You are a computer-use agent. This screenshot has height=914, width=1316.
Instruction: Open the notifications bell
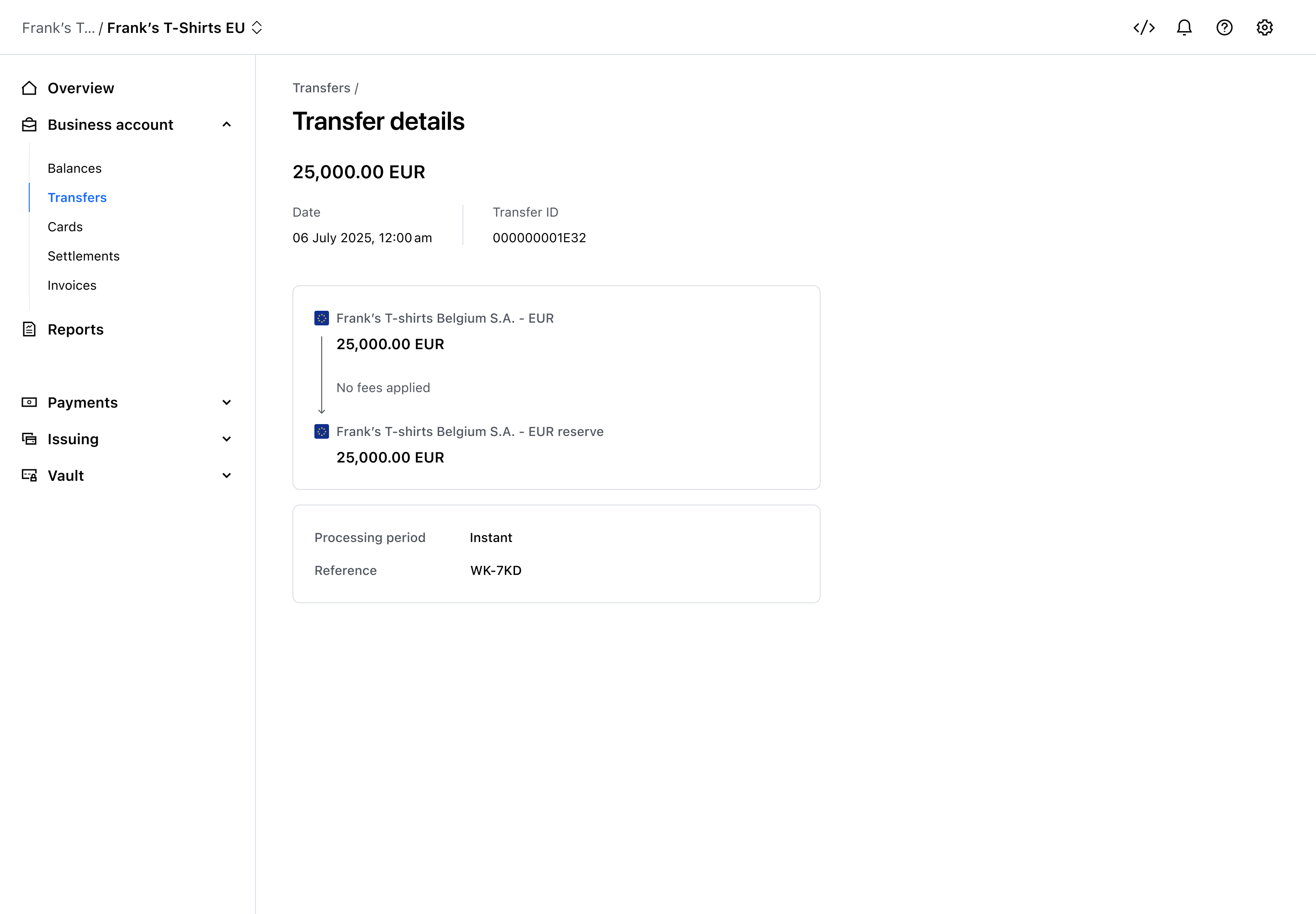1183,27
